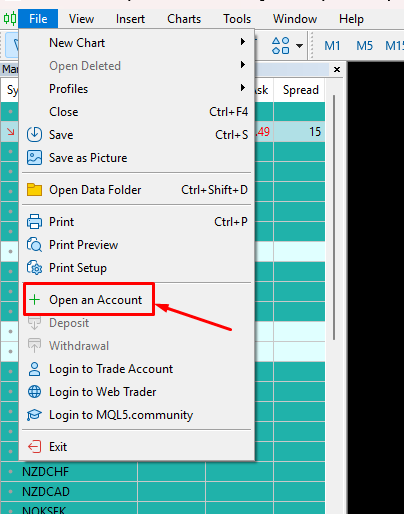Click the Print printer icon
The height and width of the screenshot is (514, 404).
point(34,222)
